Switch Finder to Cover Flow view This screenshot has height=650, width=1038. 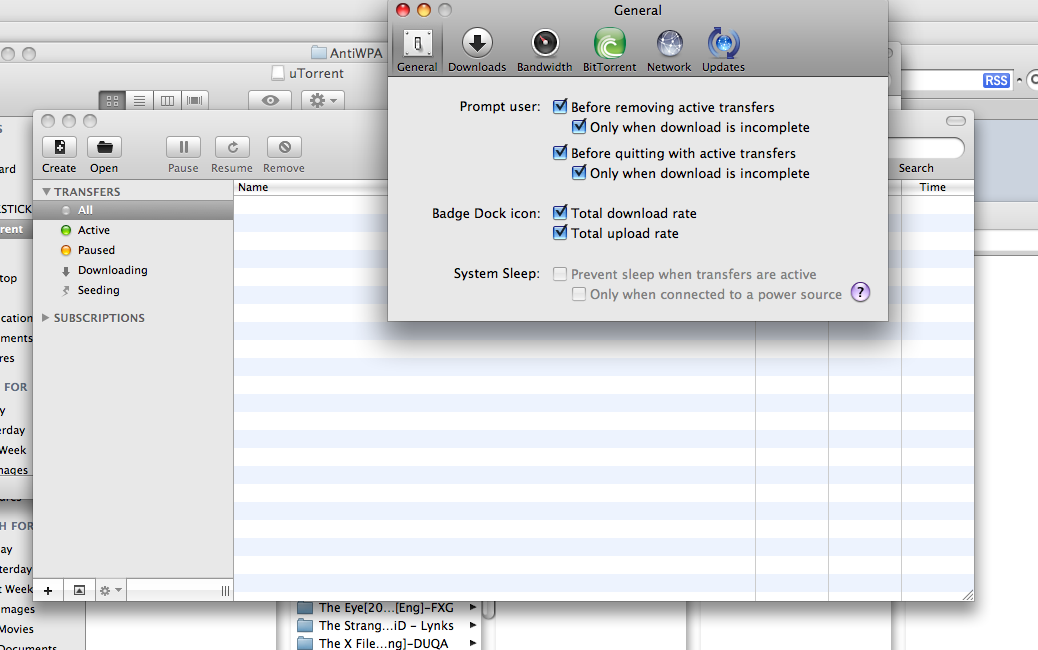(x=195, y=101)
